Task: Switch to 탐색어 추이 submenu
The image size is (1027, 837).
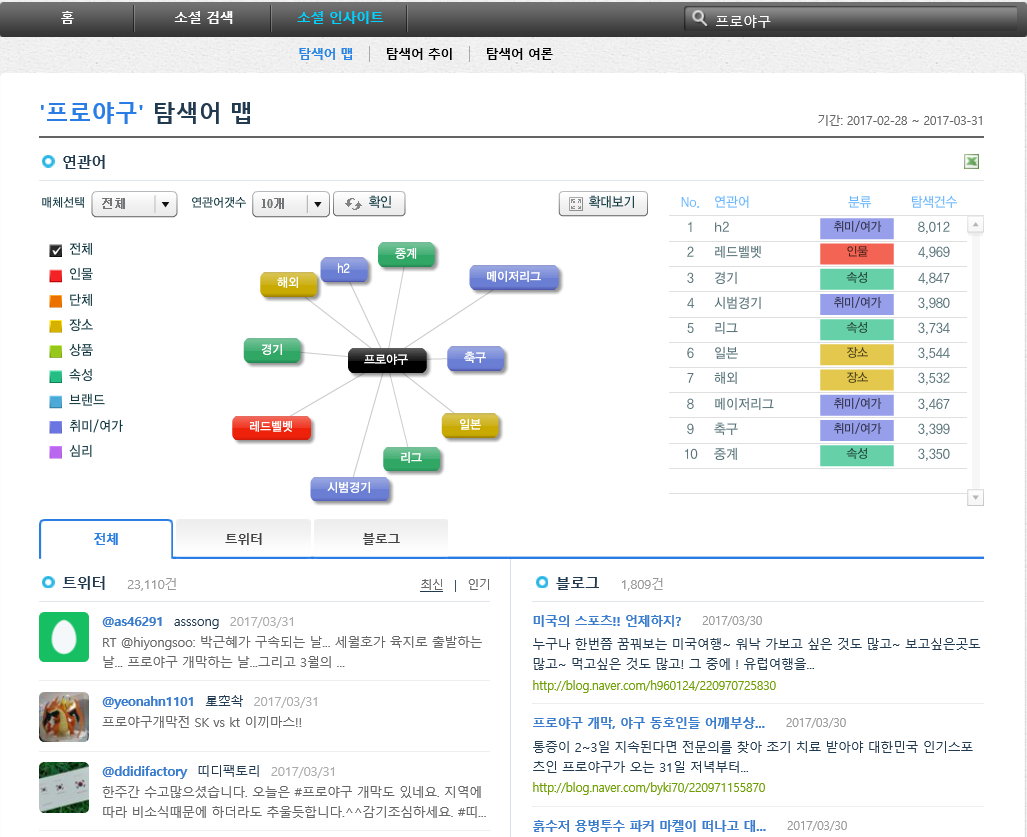Action: click(419, 54)
